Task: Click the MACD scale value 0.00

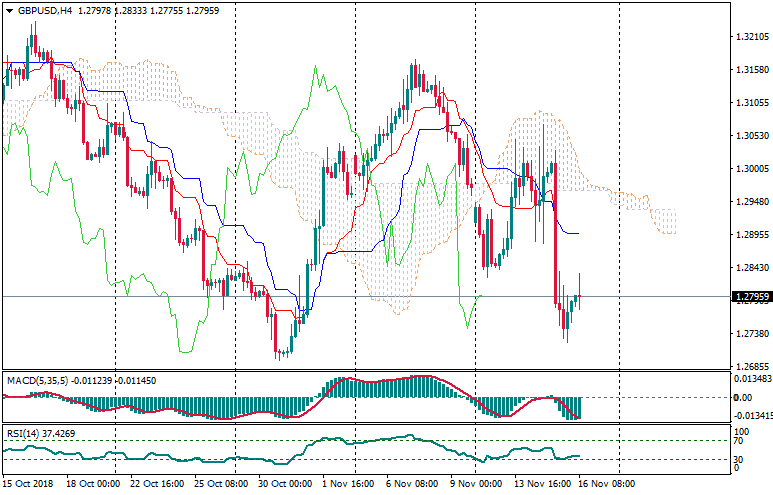Action: pos(742,397)
